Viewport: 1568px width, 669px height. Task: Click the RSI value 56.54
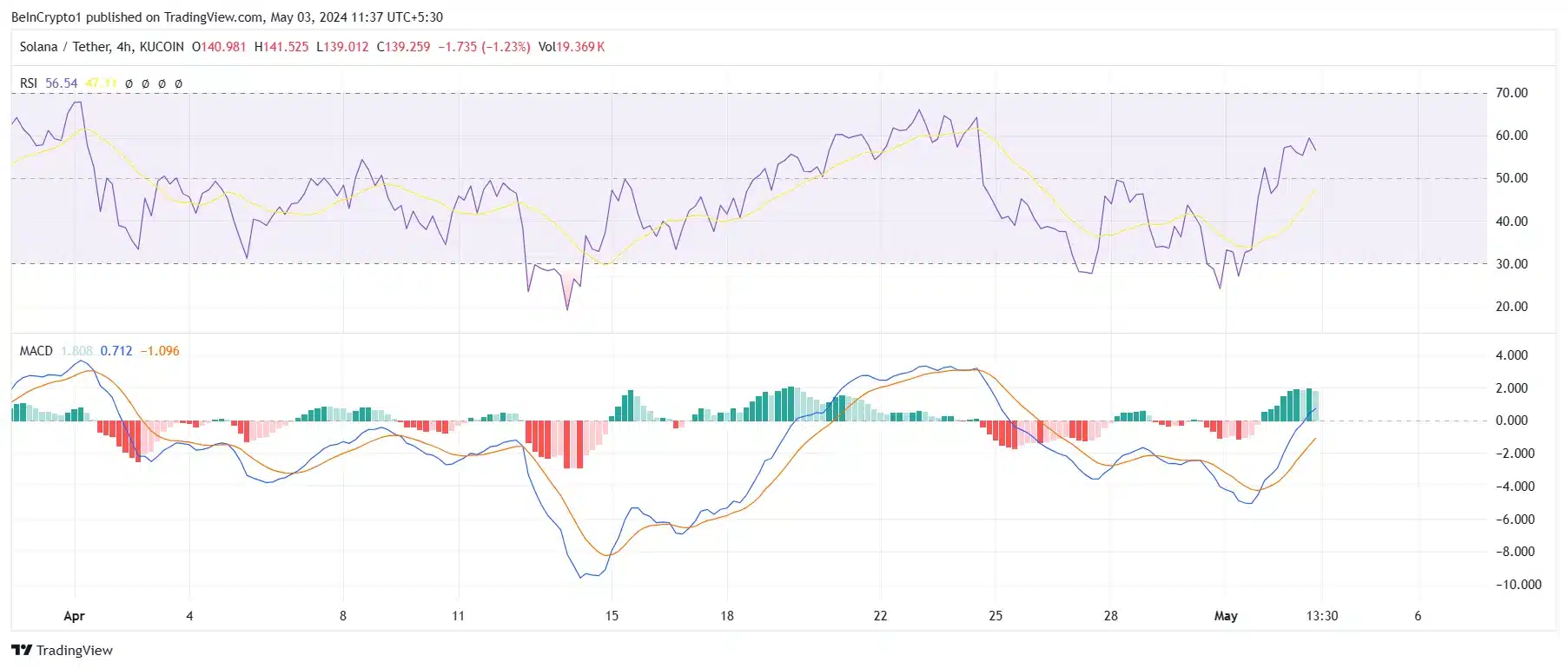pyautogui.click(x=61, y=83)
